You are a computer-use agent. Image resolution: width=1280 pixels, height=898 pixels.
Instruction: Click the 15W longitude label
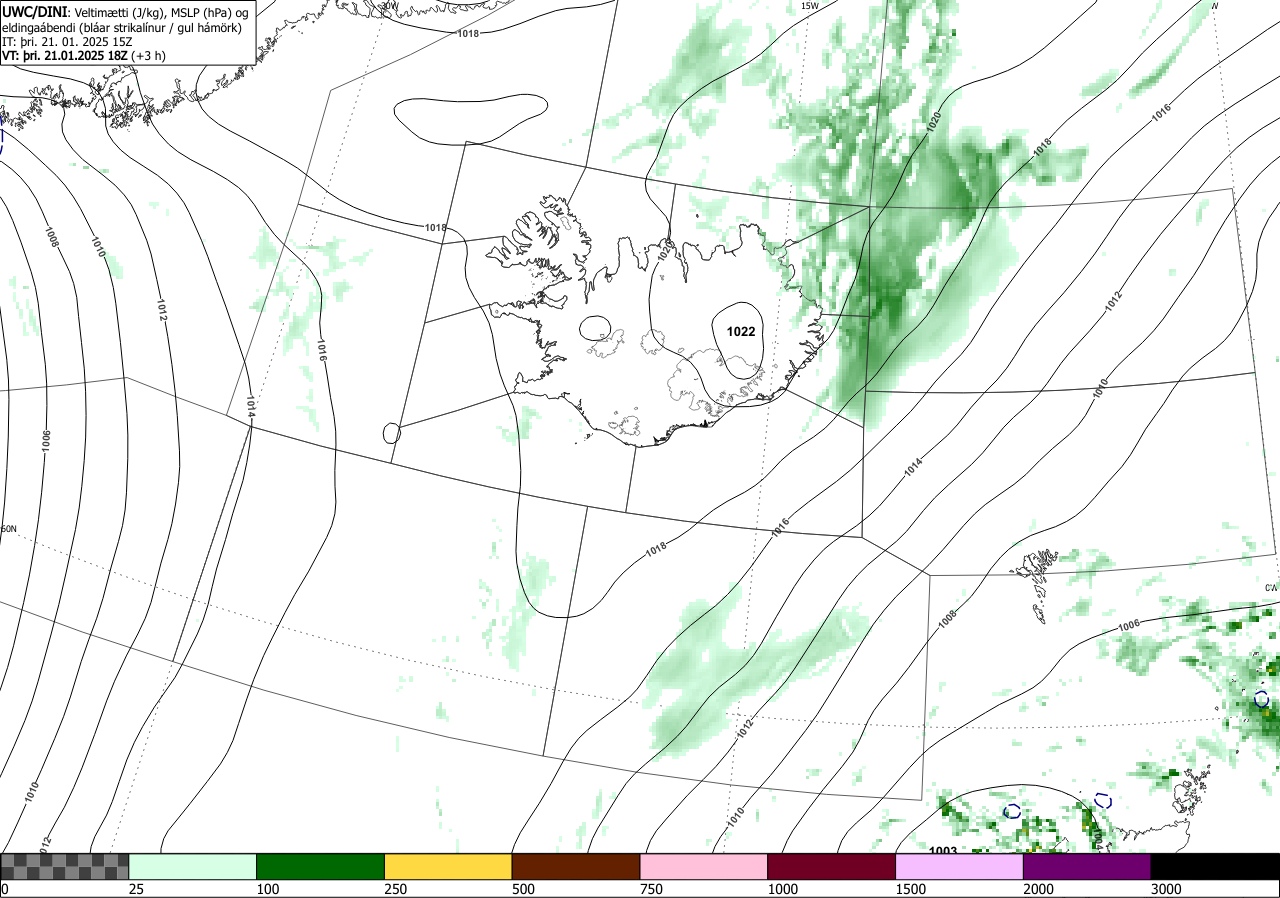809,6
